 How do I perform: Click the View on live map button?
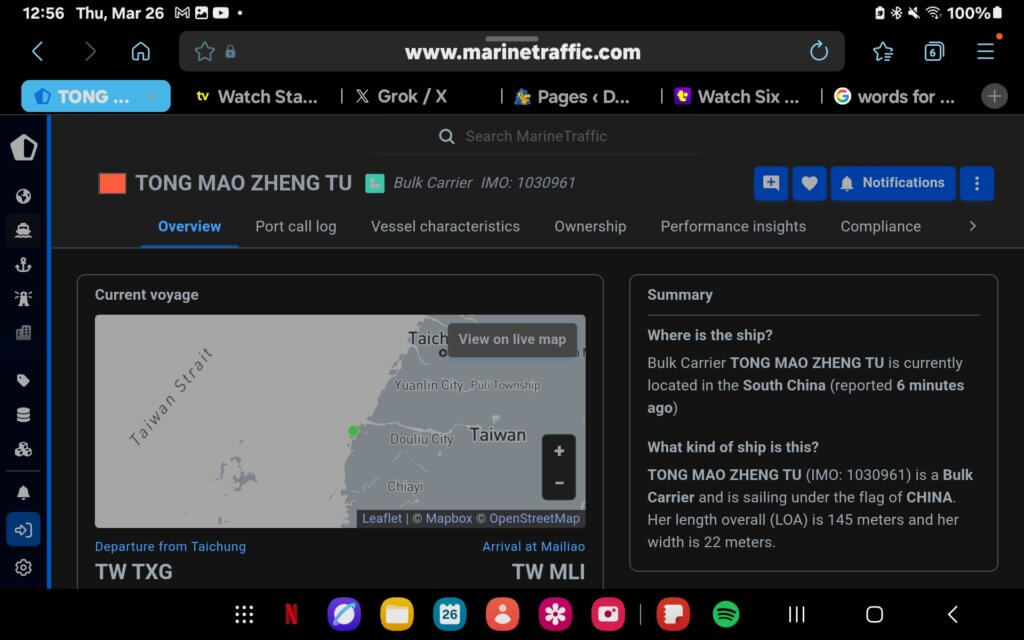click(x=512, y=339)
